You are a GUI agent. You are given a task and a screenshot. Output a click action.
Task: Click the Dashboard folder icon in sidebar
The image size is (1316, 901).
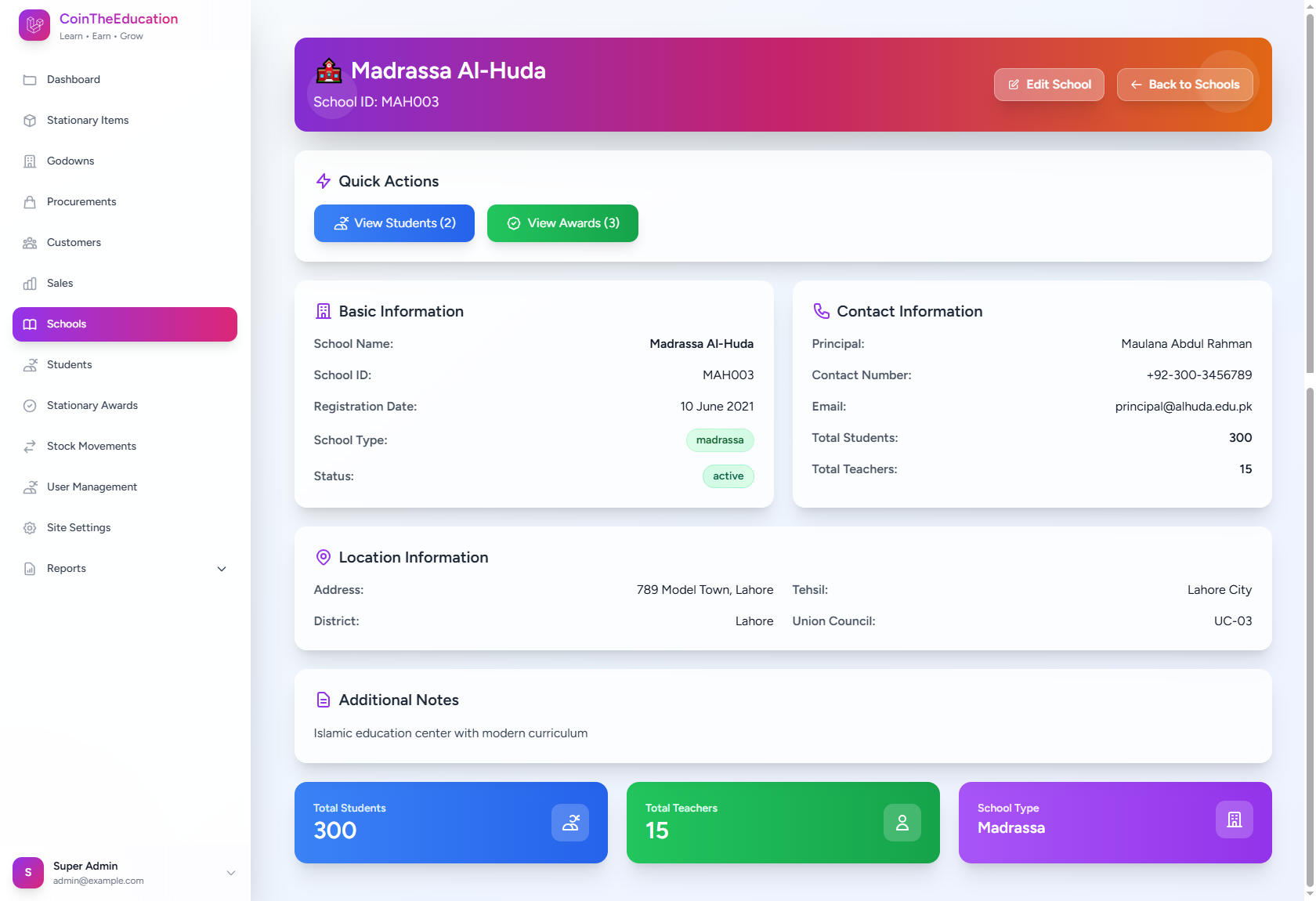[x=30, y=80]
